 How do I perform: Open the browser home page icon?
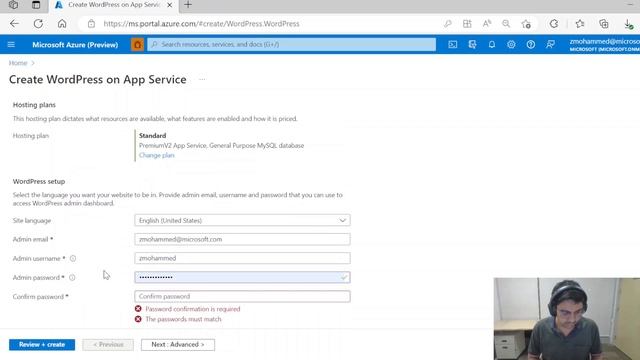[62, 24]
